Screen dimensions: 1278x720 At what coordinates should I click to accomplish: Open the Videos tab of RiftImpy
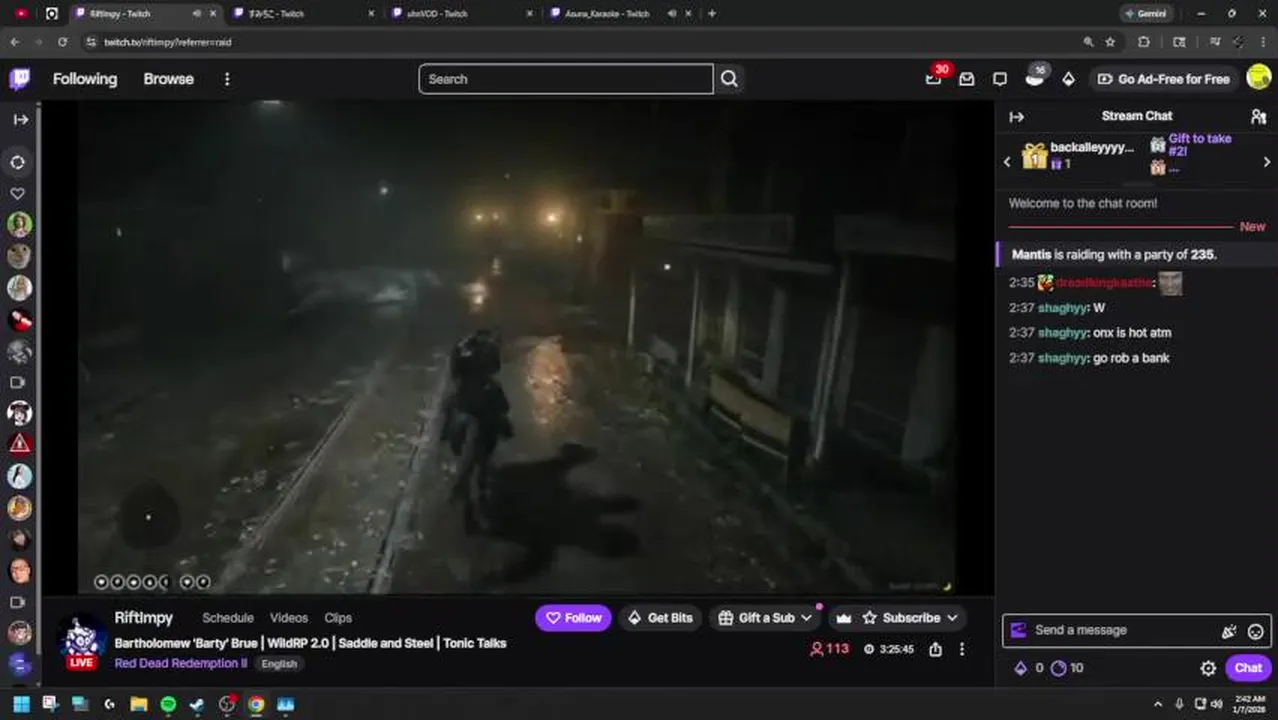tap(289, 618)
